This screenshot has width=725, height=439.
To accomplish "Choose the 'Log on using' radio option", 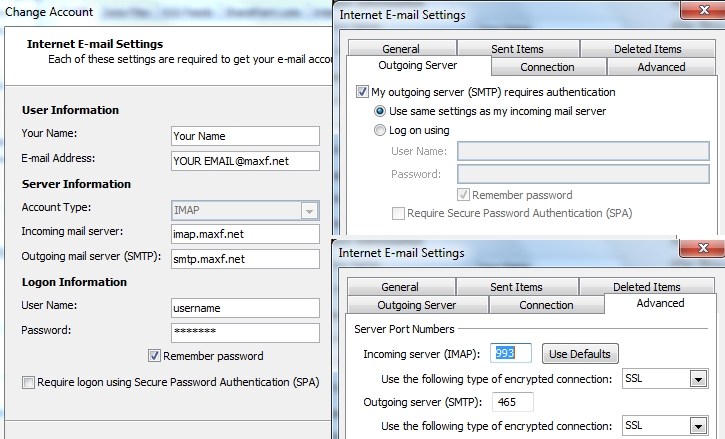I will pos(380,130).
